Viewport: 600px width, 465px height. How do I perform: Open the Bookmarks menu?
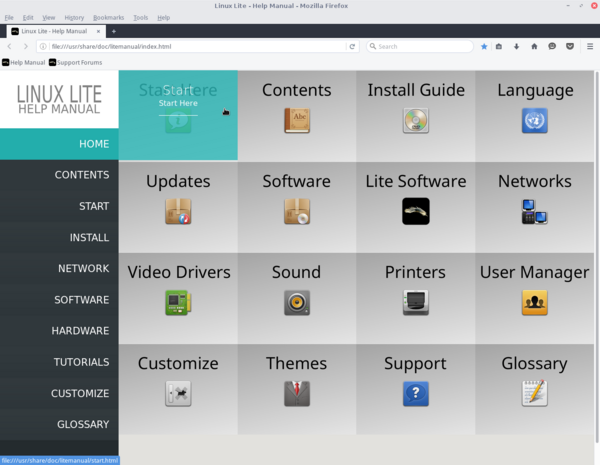click(109, 18)
